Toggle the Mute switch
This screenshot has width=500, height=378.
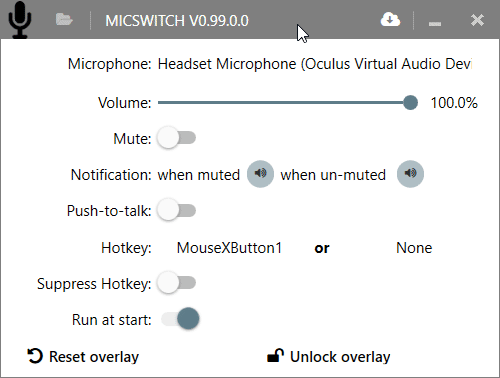coord(177,138)
